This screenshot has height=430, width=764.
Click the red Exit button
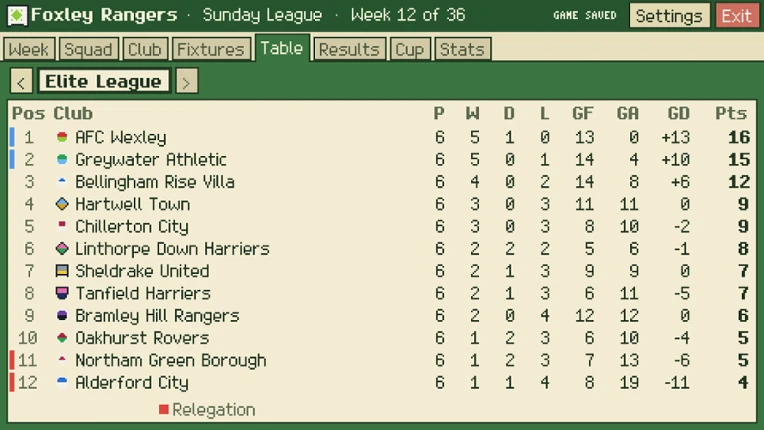tap(737, 16)
